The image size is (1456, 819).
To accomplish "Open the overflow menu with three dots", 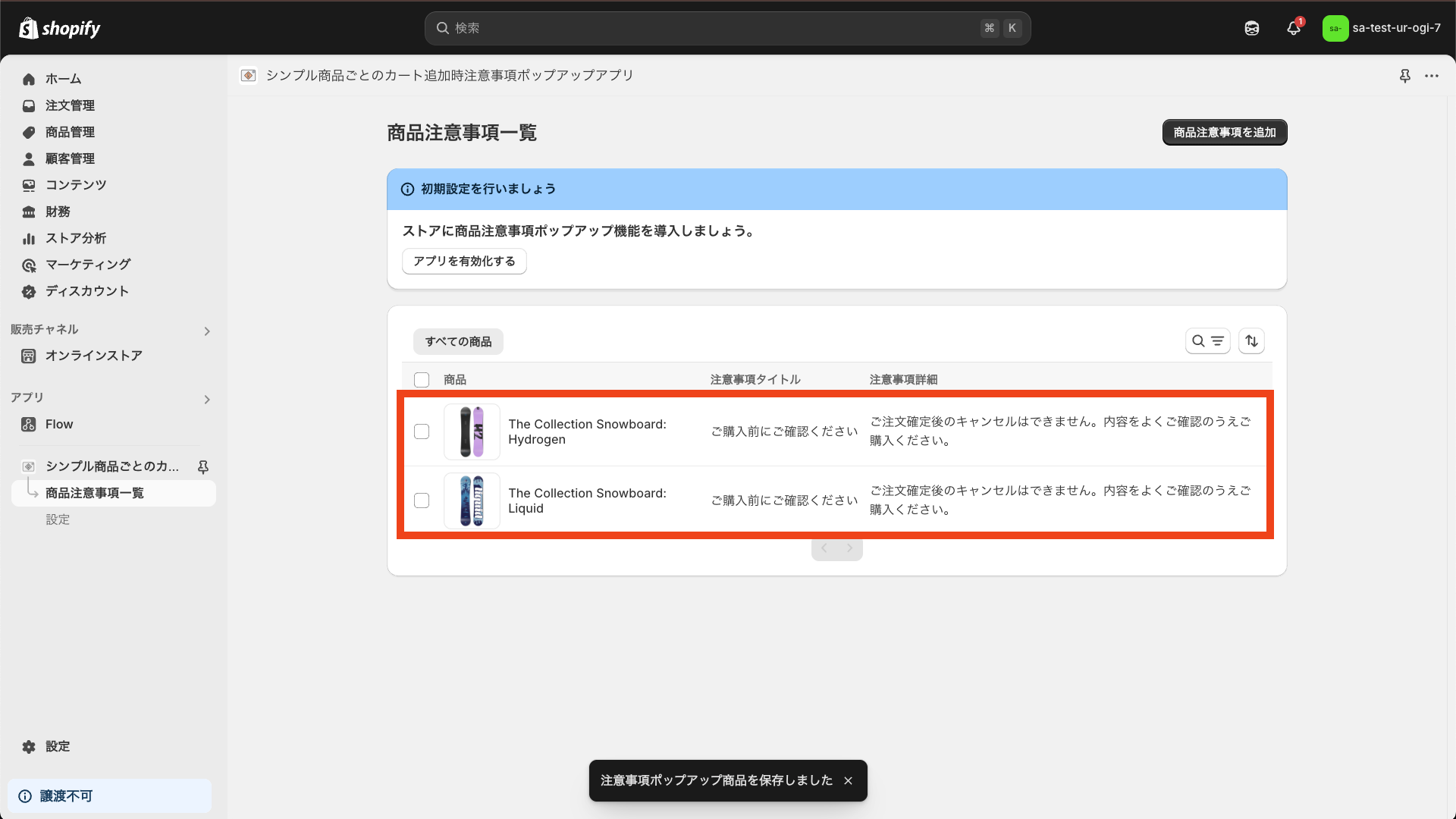I will [x=1432, y=76].
